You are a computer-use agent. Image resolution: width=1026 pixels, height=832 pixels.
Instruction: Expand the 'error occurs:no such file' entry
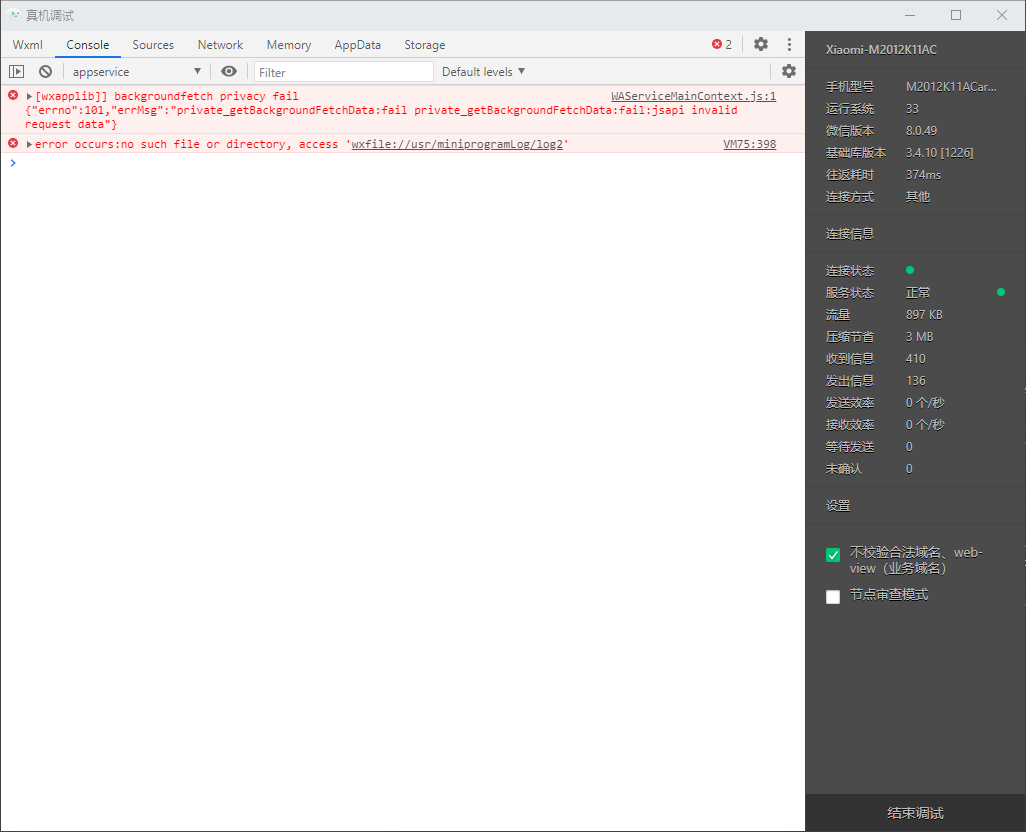click(x=29, y=144)
